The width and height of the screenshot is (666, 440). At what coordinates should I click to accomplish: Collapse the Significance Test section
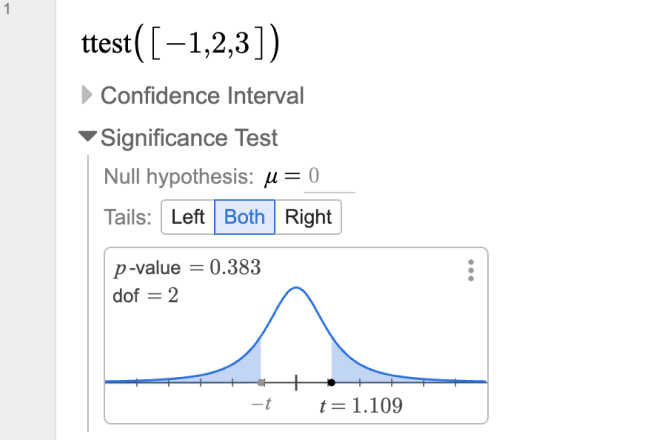pos(89,138)
